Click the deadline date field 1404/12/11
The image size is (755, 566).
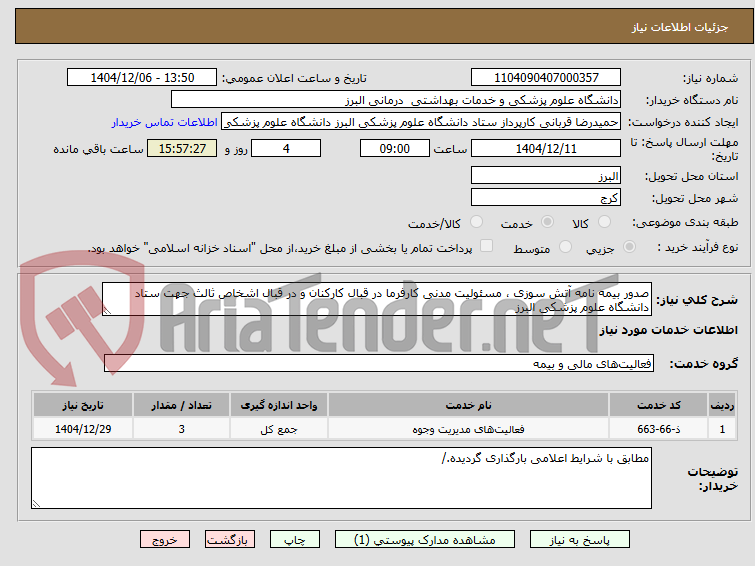(x=546, y=148)
